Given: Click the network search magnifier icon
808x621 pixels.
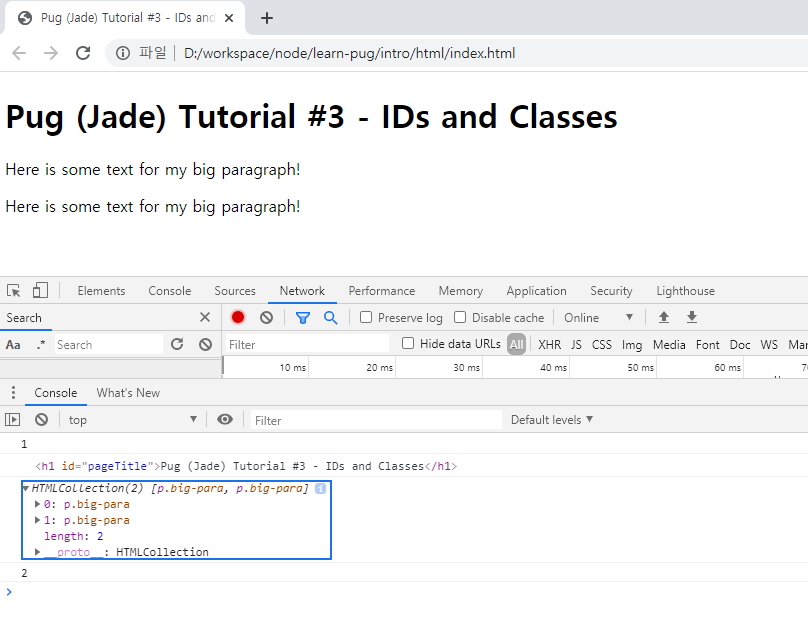Looking at the screenshot, I should coord(331,317).
